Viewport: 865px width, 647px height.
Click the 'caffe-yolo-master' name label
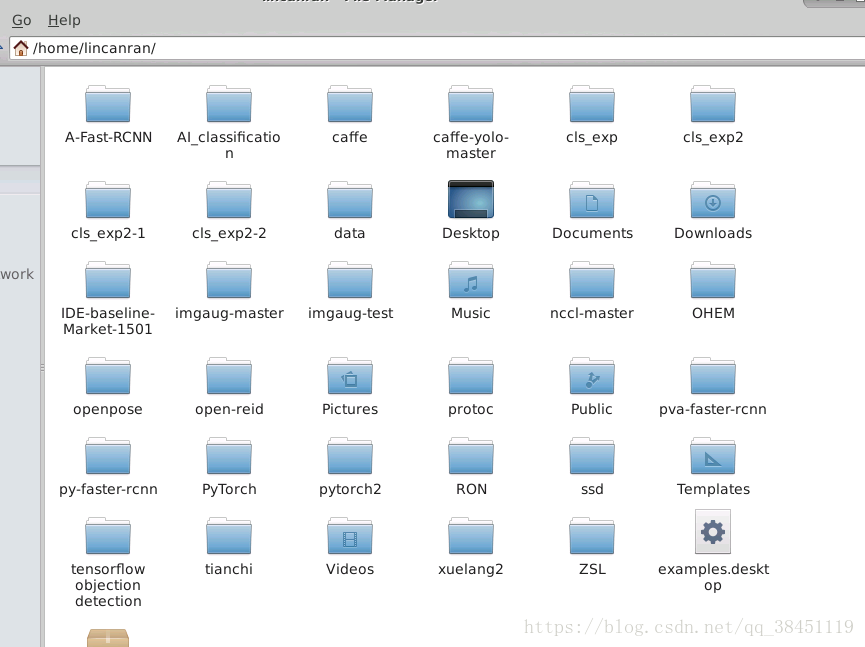[x=471, y=145]
